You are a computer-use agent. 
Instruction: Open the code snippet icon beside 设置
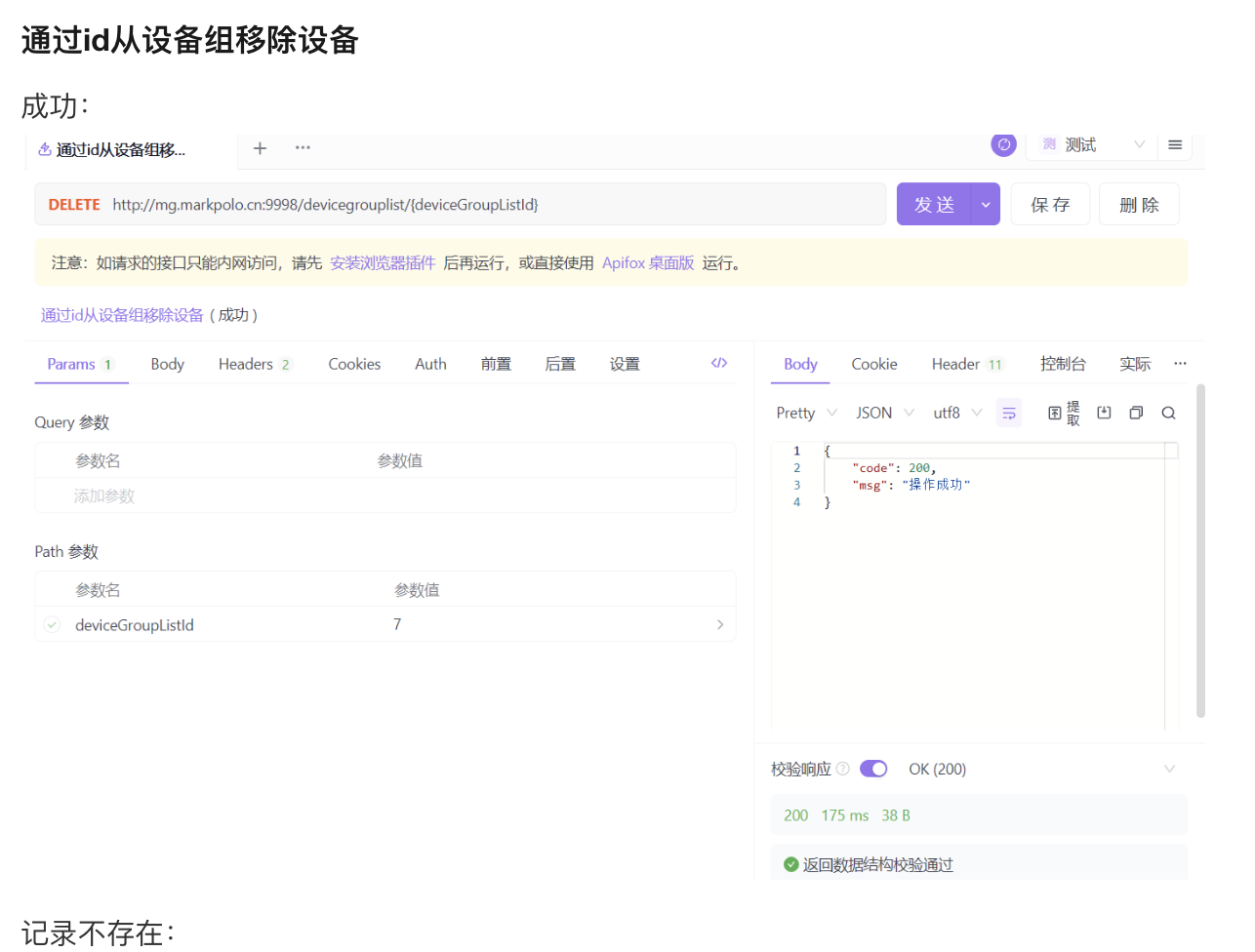pyautogui.click(x=719, y=363)
